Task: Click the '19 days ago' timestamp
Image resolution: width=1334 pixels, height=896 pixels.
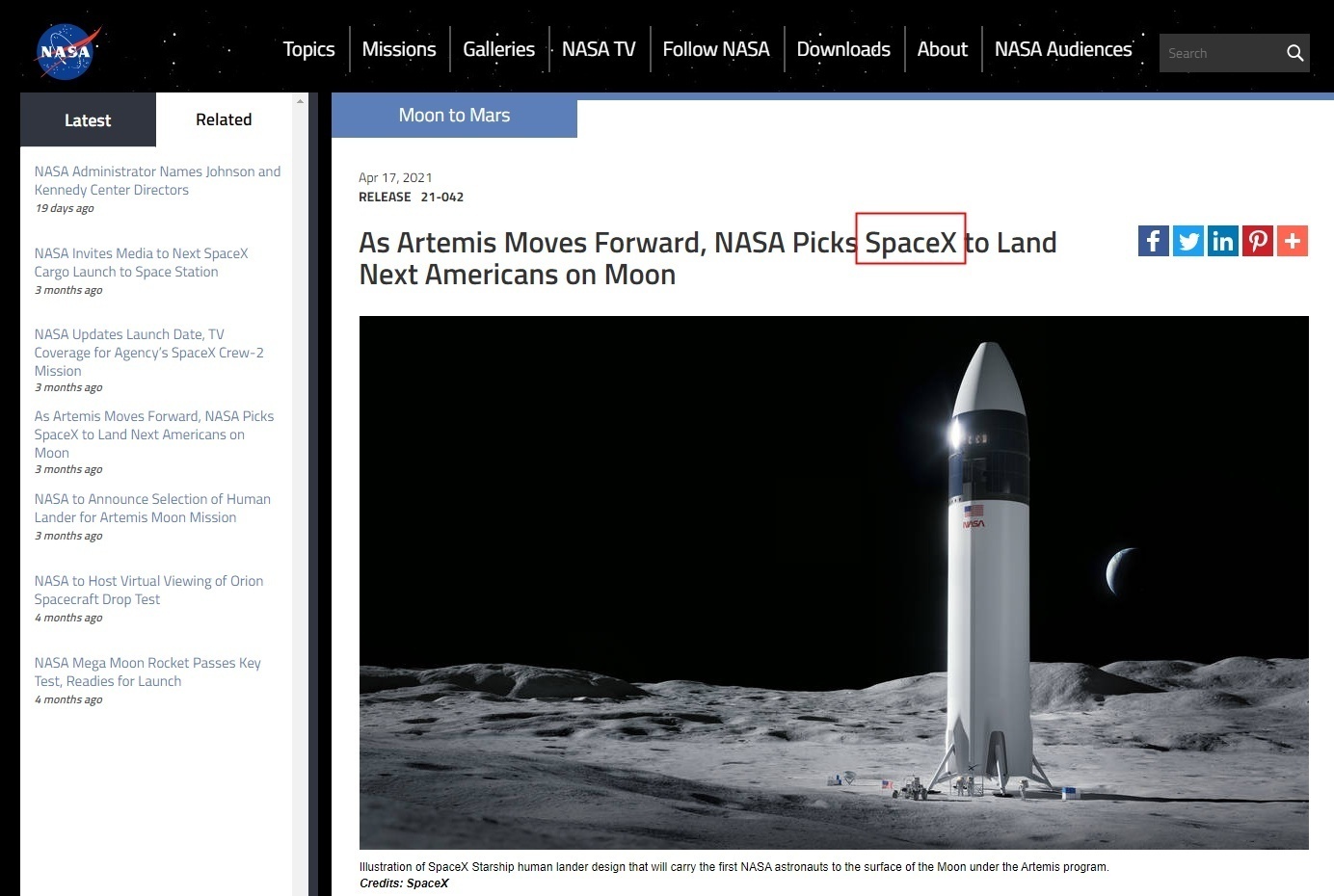Action: [65, 208]
